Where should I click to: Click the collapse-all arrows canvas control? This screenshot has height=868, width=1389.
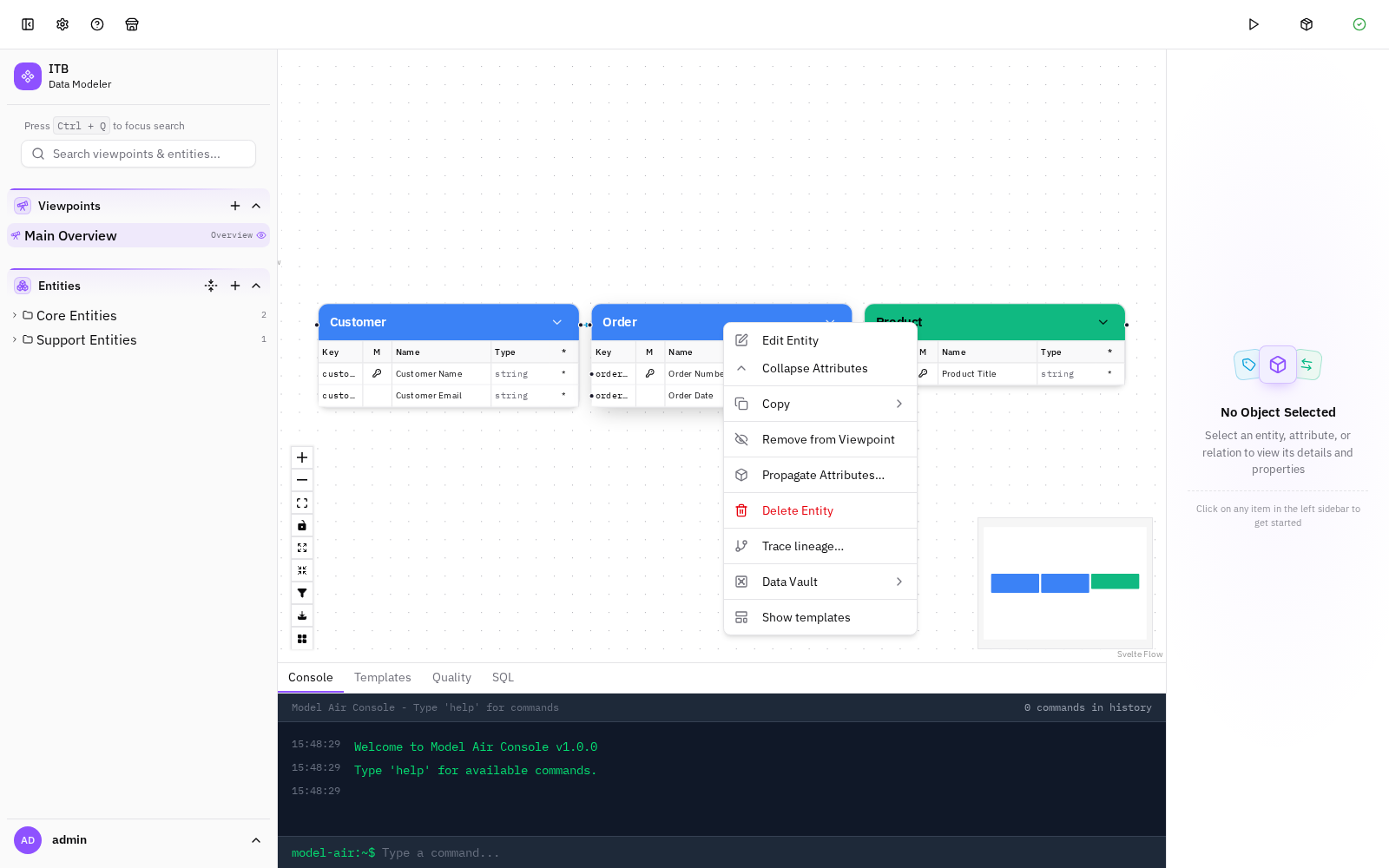coord(302,570)
